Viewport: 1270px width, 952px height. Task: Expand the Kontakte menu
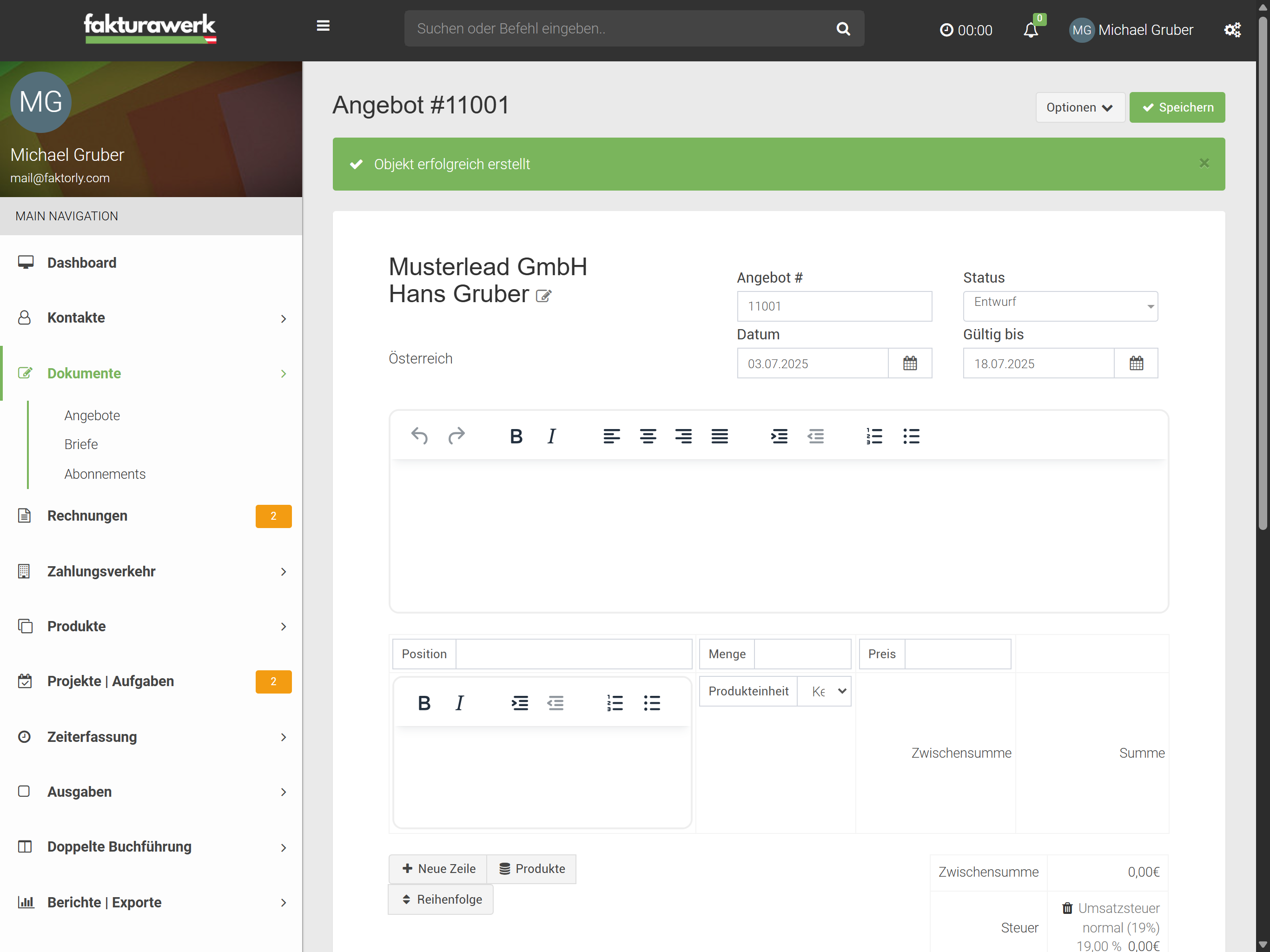point(151,318)
